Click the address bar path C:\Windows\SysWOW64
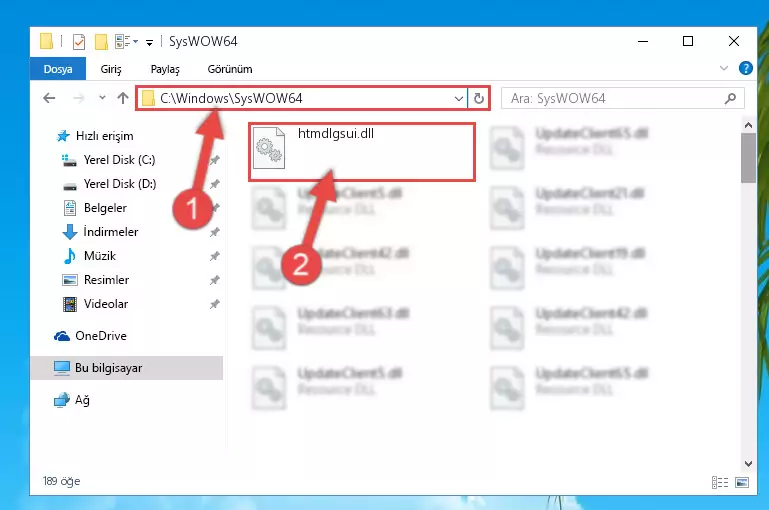The width and height of the screenshot is (769, 510). pyautogui.click(x=231, y=99)
